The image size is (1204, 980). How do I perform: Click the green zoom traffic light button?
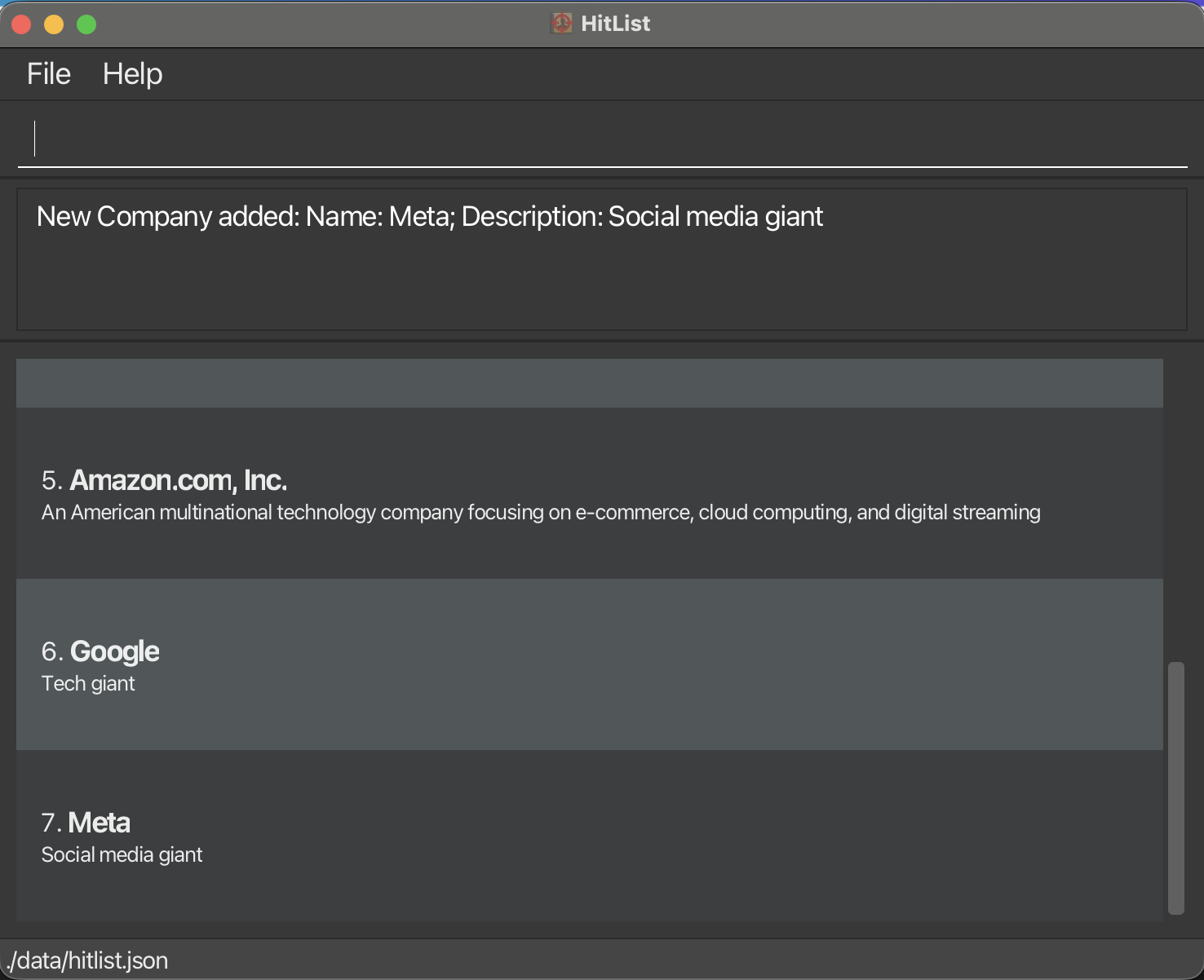86,24
